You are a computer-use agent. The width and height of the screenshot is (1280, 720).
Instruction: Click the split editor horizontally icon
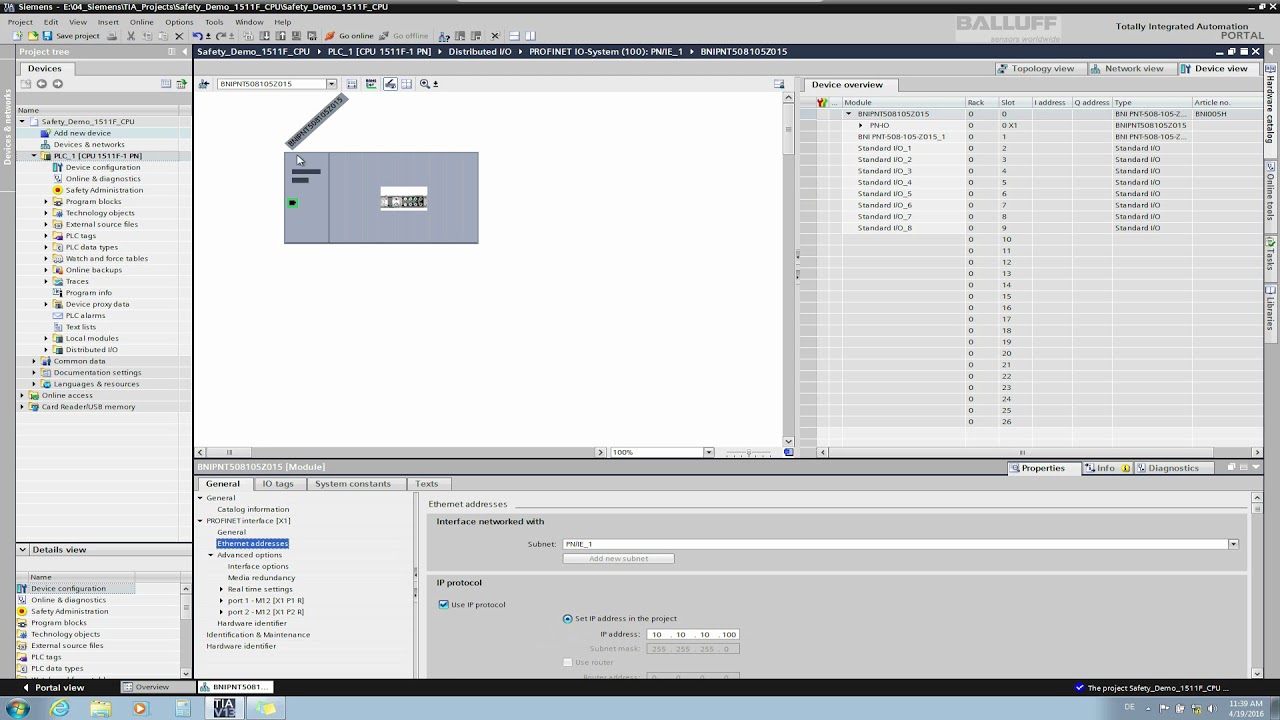[514, 36]
